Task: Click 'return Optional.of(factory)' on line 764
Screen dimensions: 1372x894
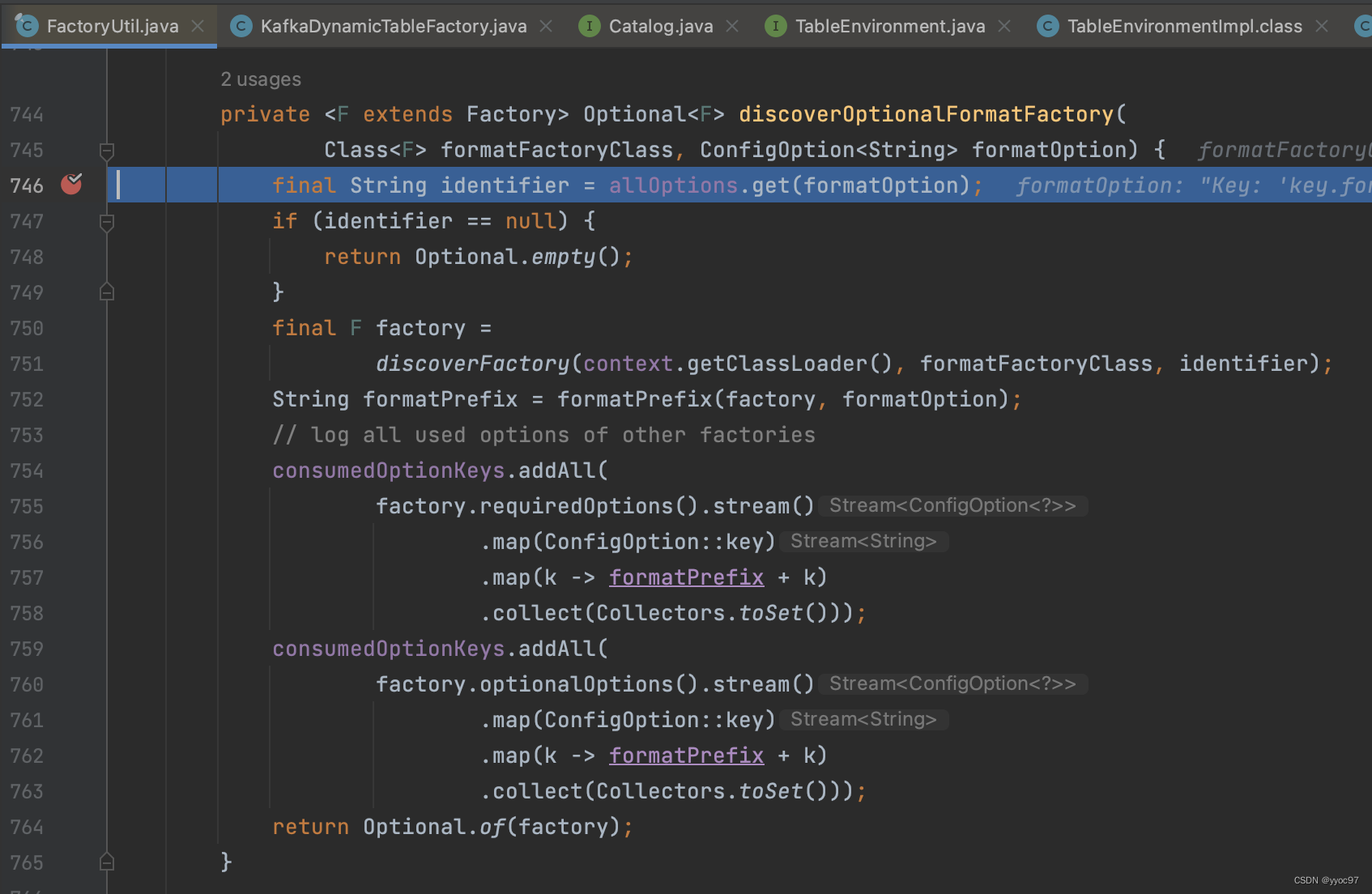Action: [446, 827]
